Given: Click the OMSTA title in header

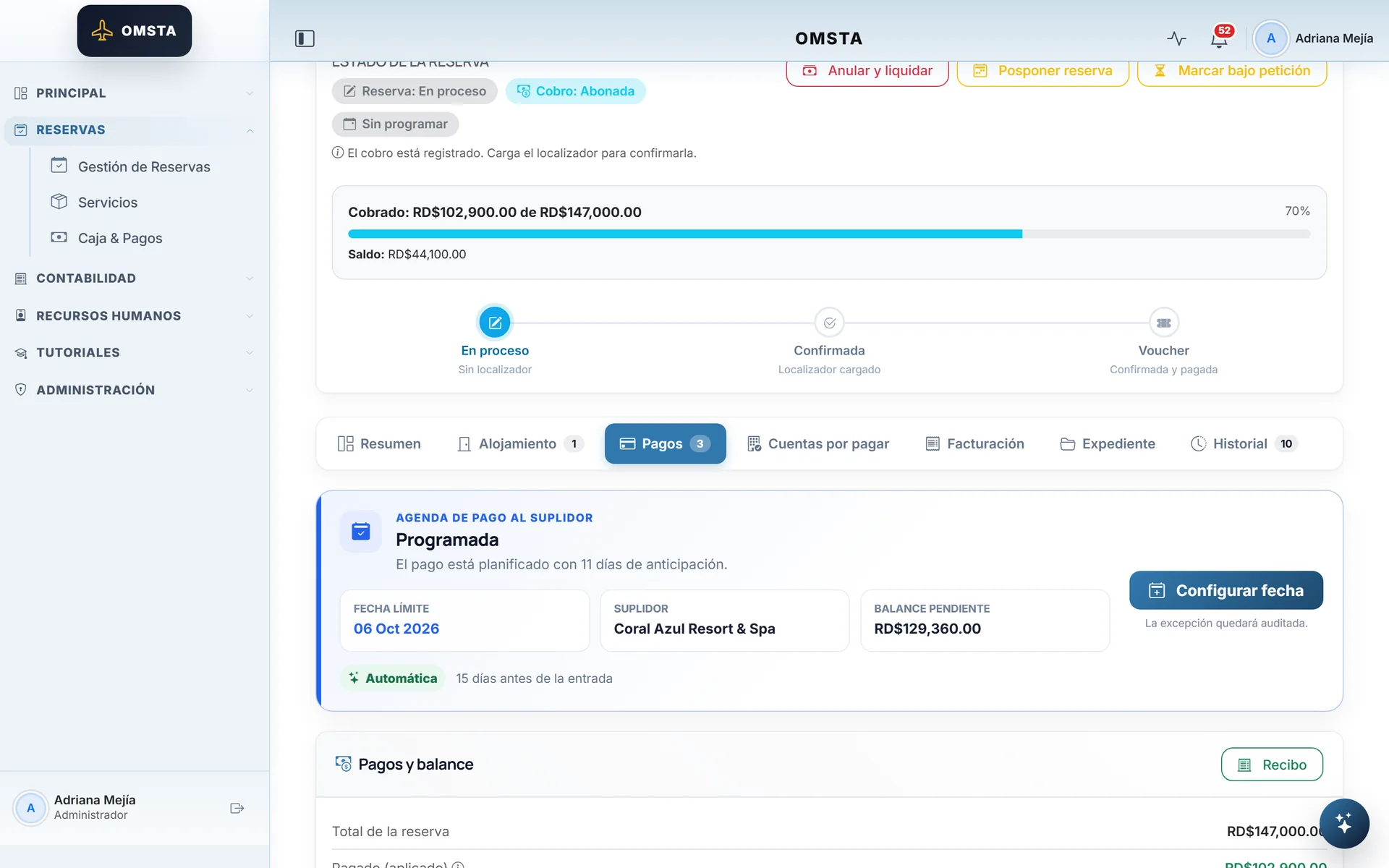Looking at the screenshot, I should (829, 38).
